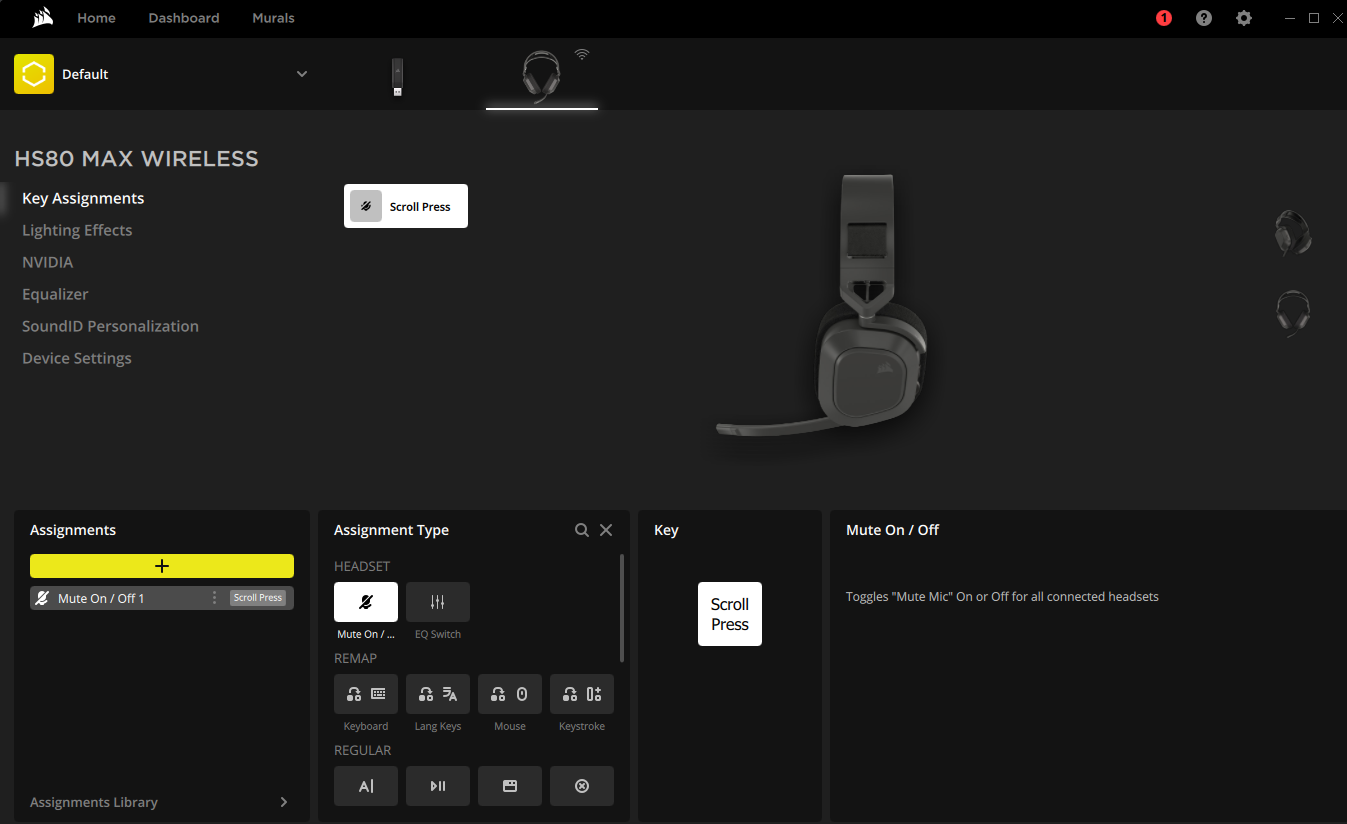Add a new assignment with yellow plus button
The image size is (1347, 824).
point(162,566)
